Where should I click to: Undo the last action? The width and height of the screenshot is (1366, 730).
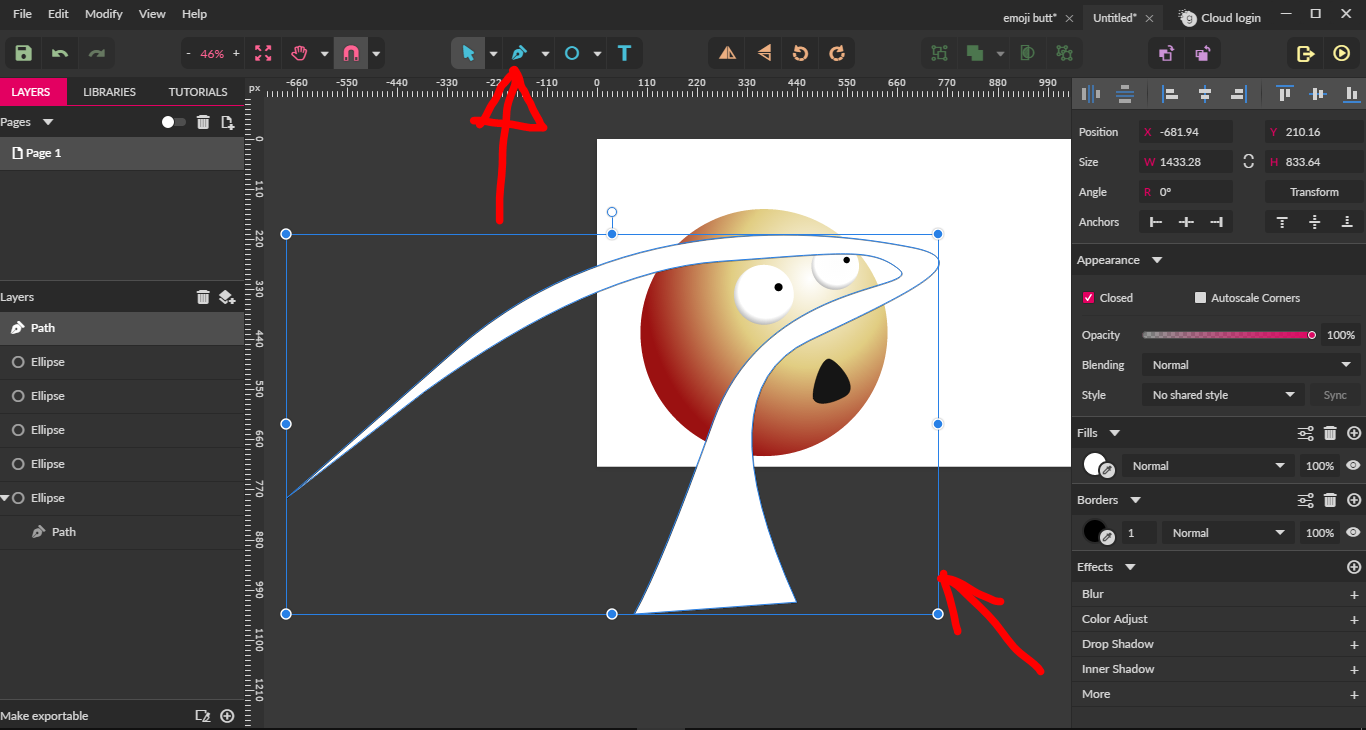(x=60, y=53)
